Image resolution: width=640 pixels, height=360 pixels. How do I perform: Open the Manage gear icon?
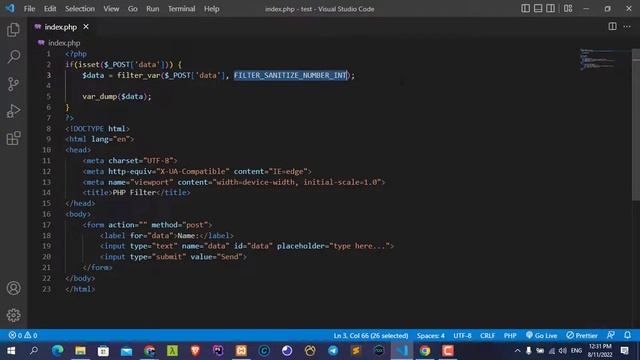[13, 315]
